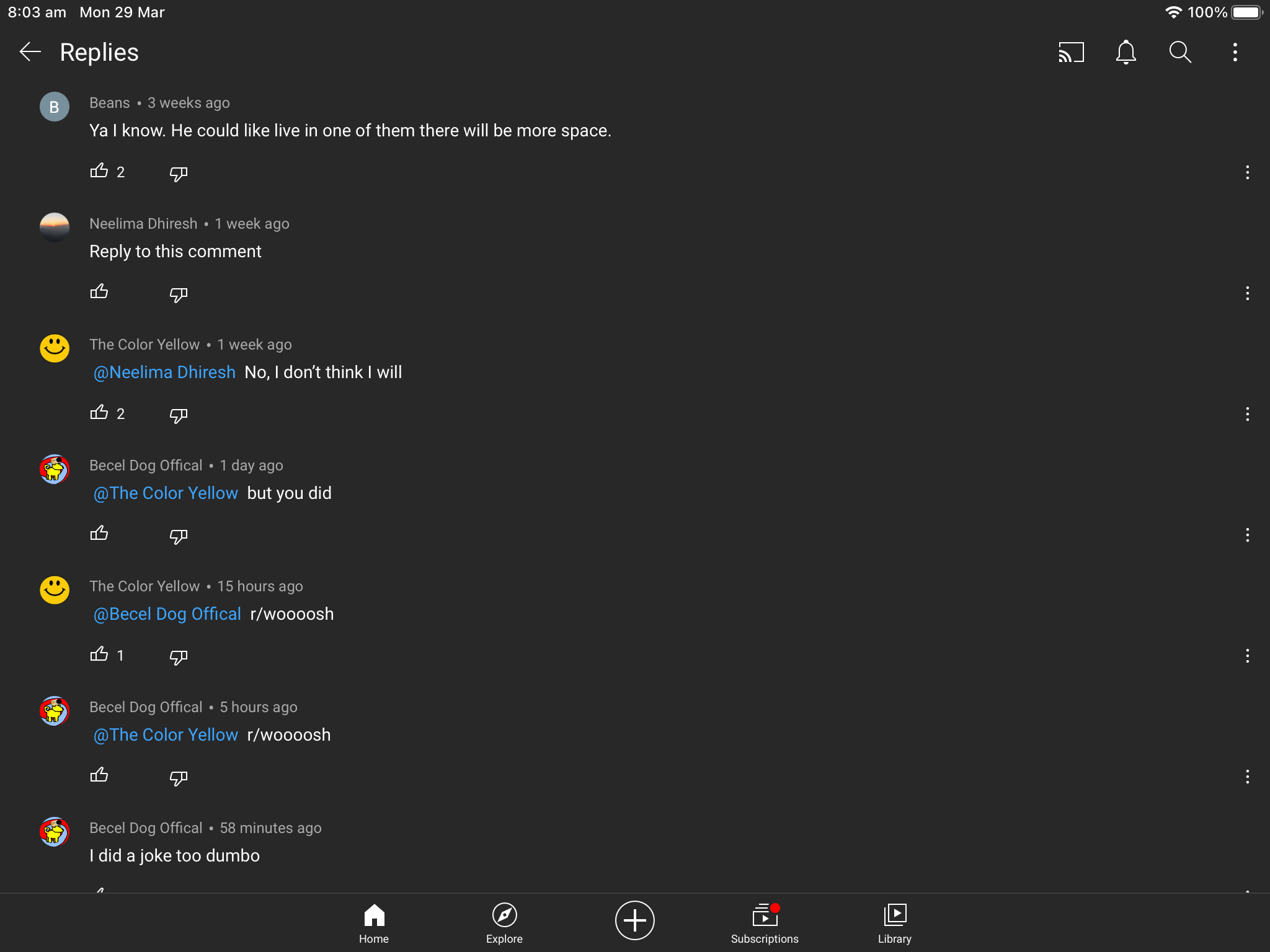This screenshot has width=1270, height=952.
Task: Open YouTube search
Action: (1179, 52)
